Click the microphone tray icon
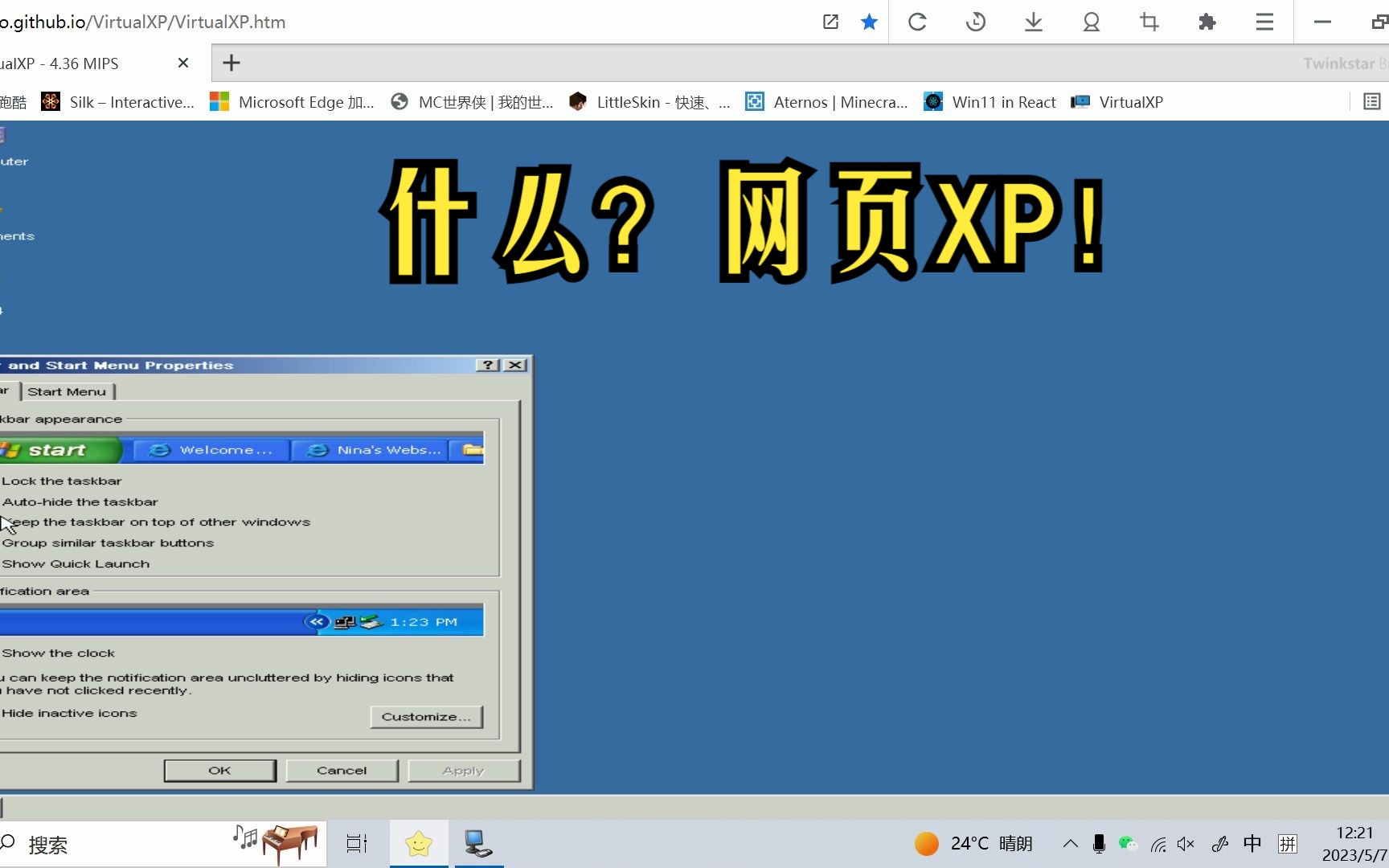The height and width of the screenshot is (868, 1389). 1099,844
